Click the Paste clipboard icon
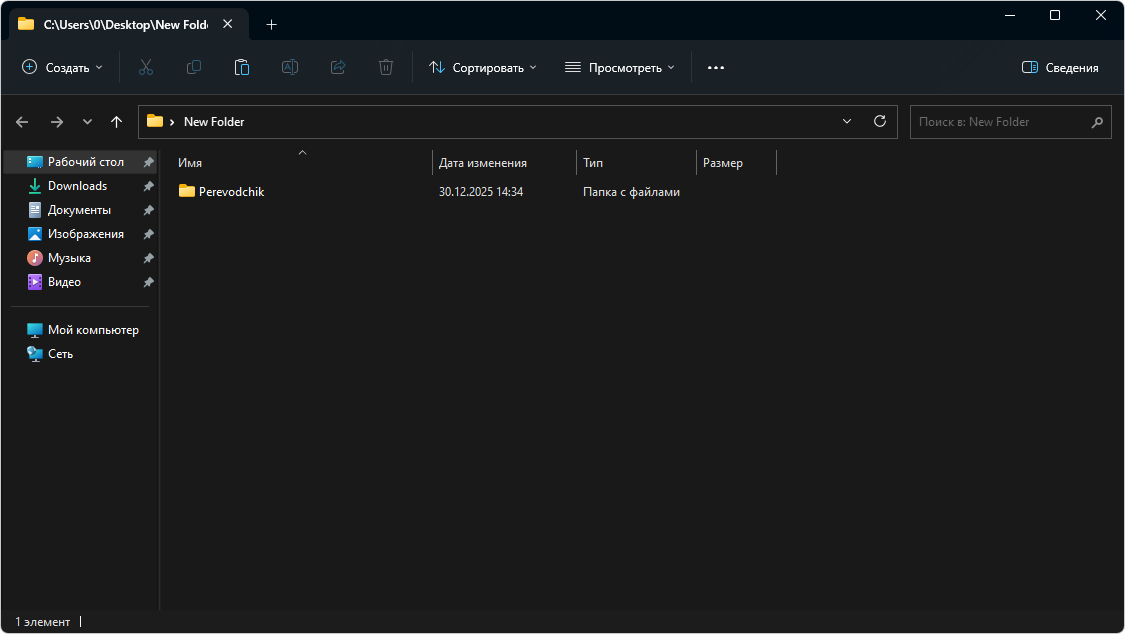Screen dimensions: 1125x634 point(242,67)
